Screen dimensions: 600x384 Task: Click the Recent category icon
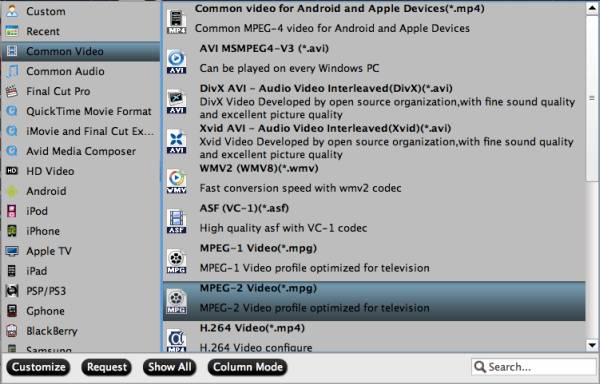(x=12, y=31)
